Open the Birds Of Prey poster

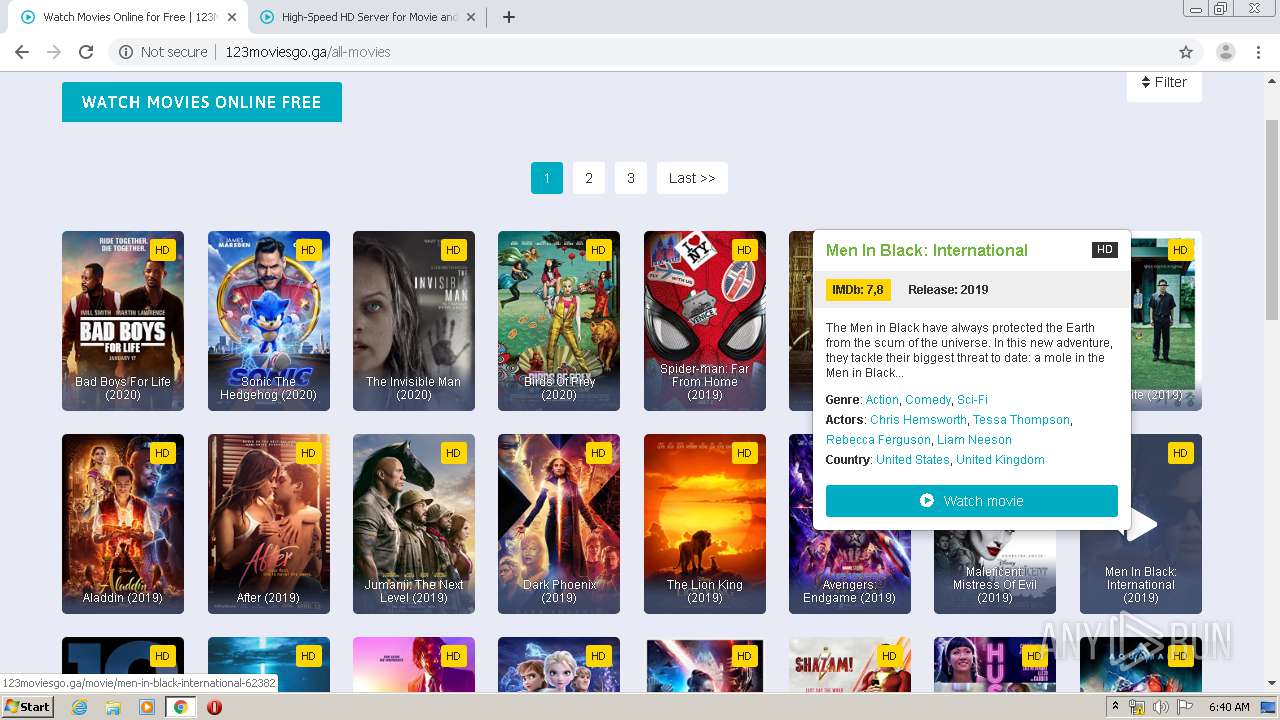[x=559, y=321]
